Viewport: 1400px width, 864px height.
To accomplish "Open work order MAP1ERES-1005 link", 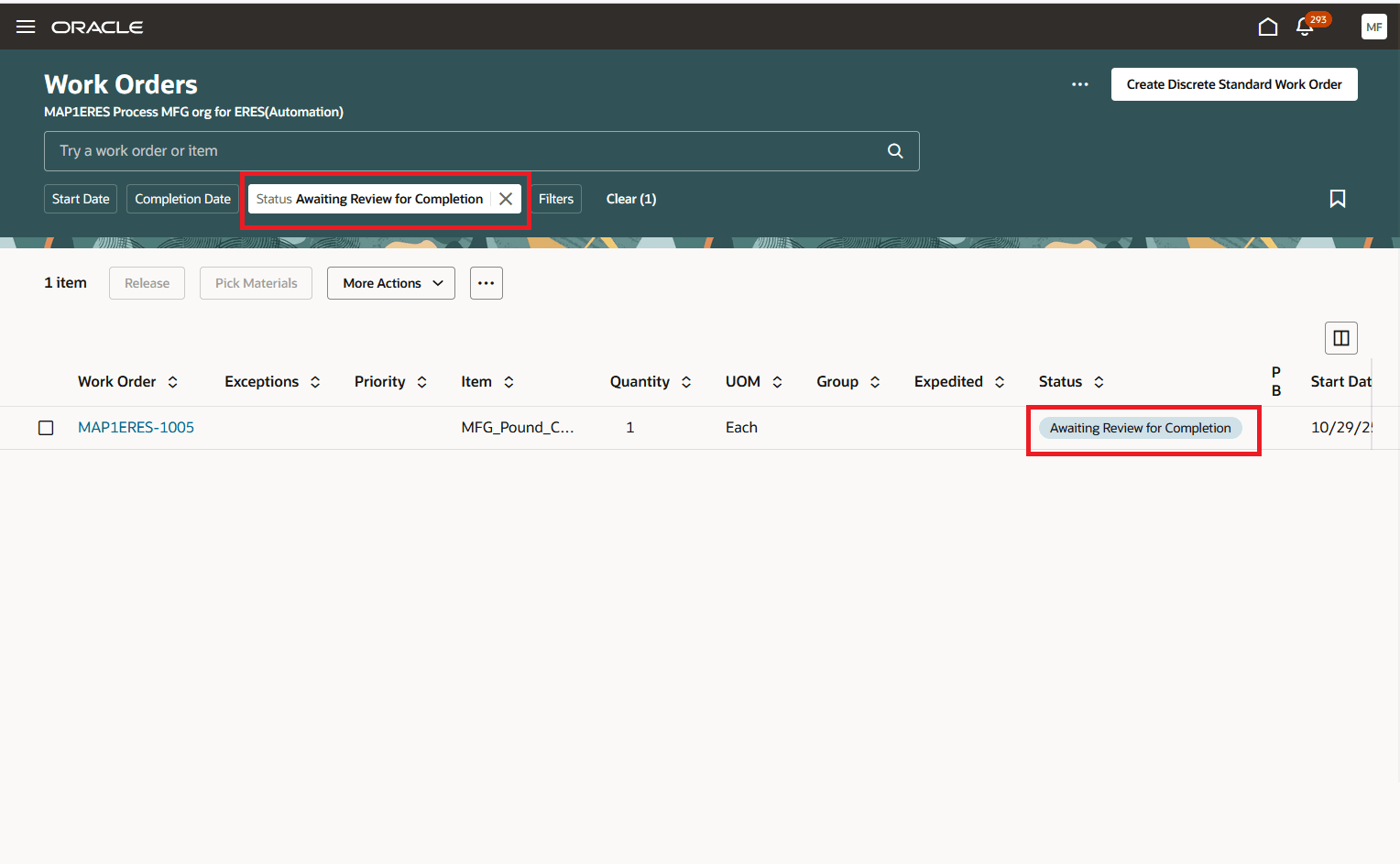I will [x=137, y=427].
